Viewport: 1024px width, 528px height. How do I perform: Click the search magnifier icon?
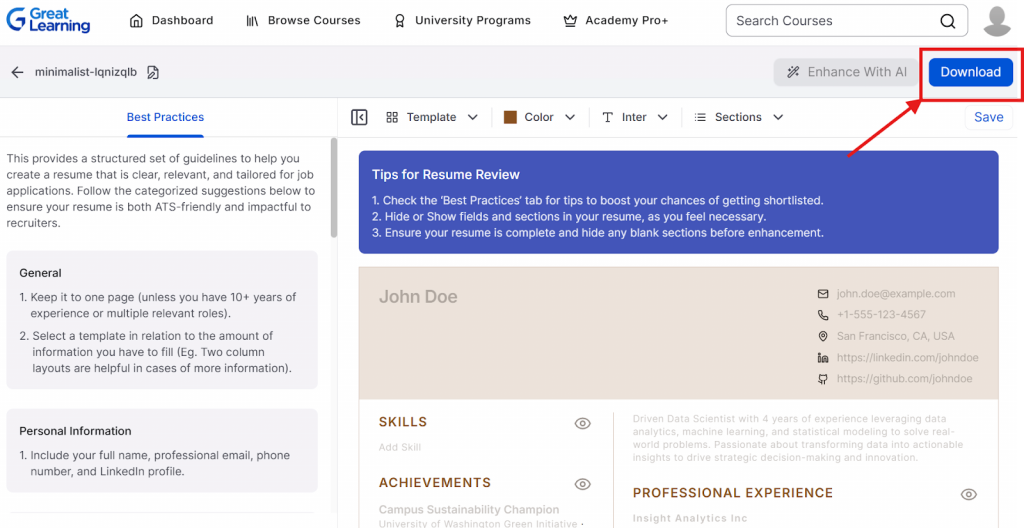(947, 21)
